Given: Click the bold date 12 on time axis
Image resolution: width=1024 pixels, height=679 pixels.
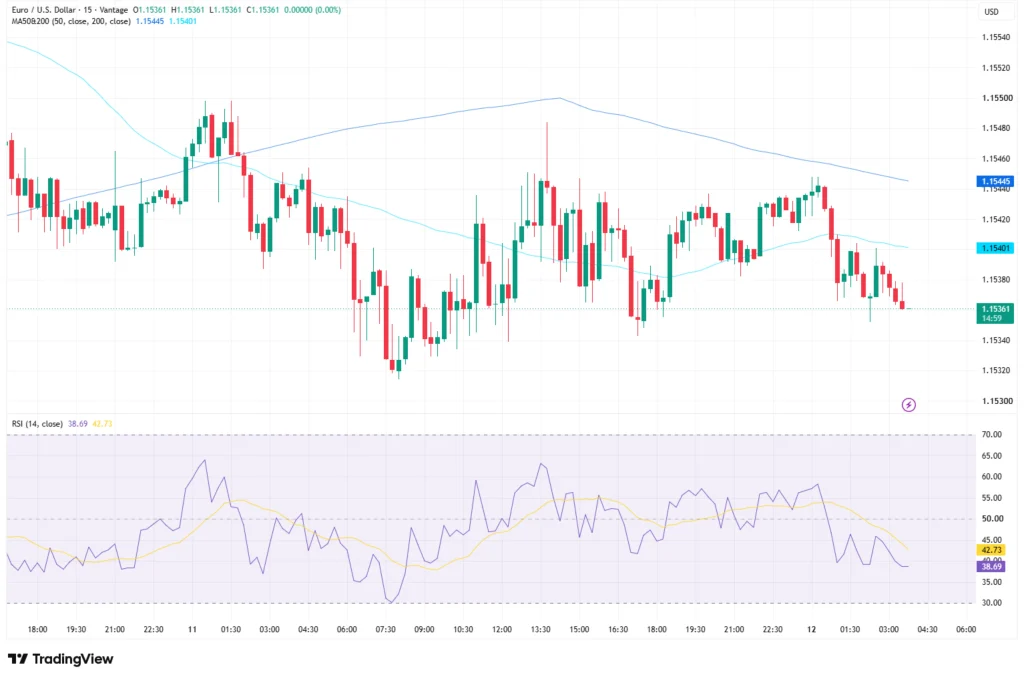Looking at the screenshot, I should click(811, 629).
